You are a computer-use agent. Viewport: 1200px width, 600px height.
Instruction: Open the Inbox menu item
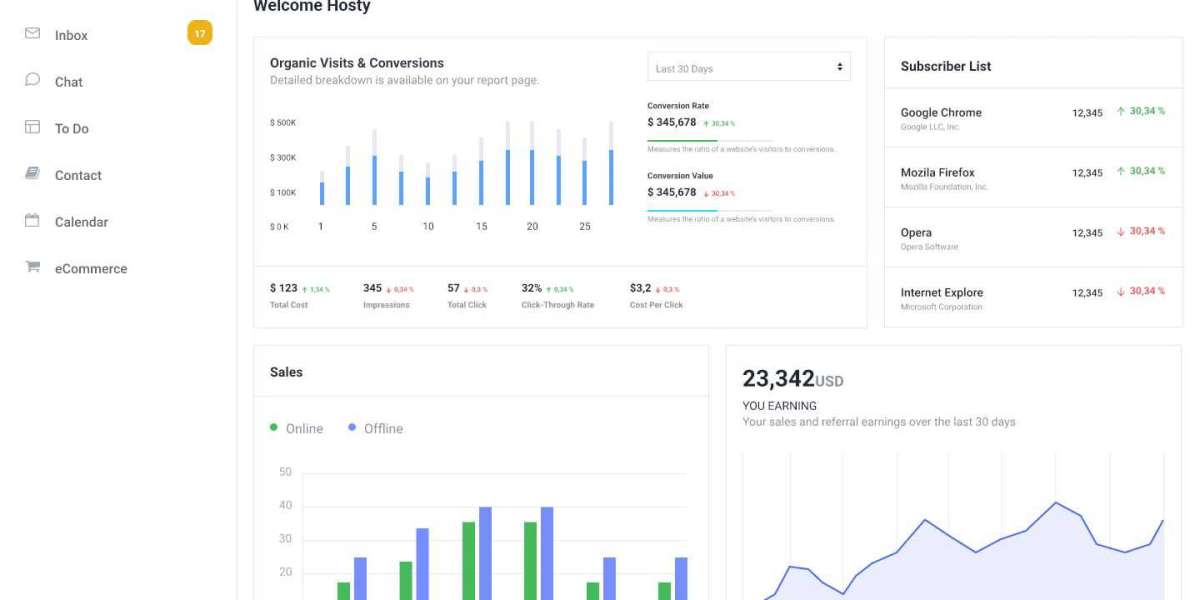tap(71, 35)
